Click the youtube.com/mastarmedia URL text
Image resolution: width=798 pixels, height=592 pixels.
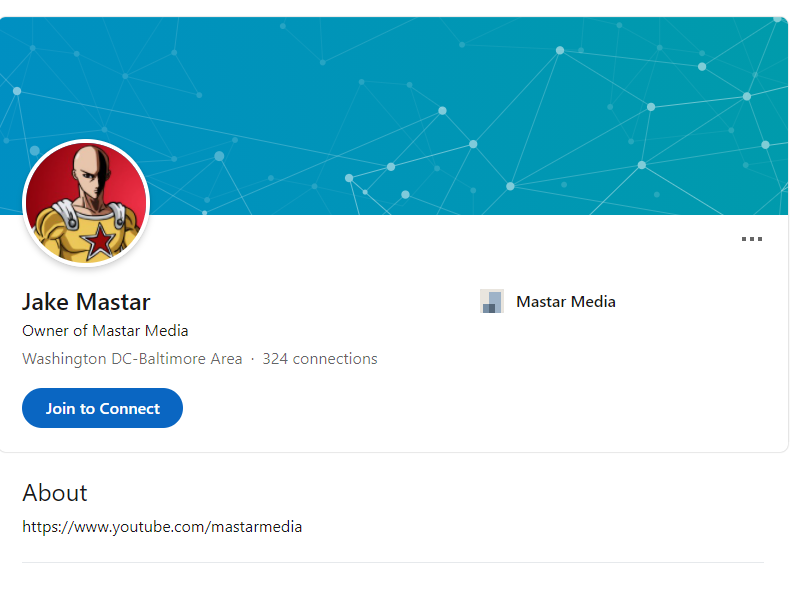(x=162, y=526)
